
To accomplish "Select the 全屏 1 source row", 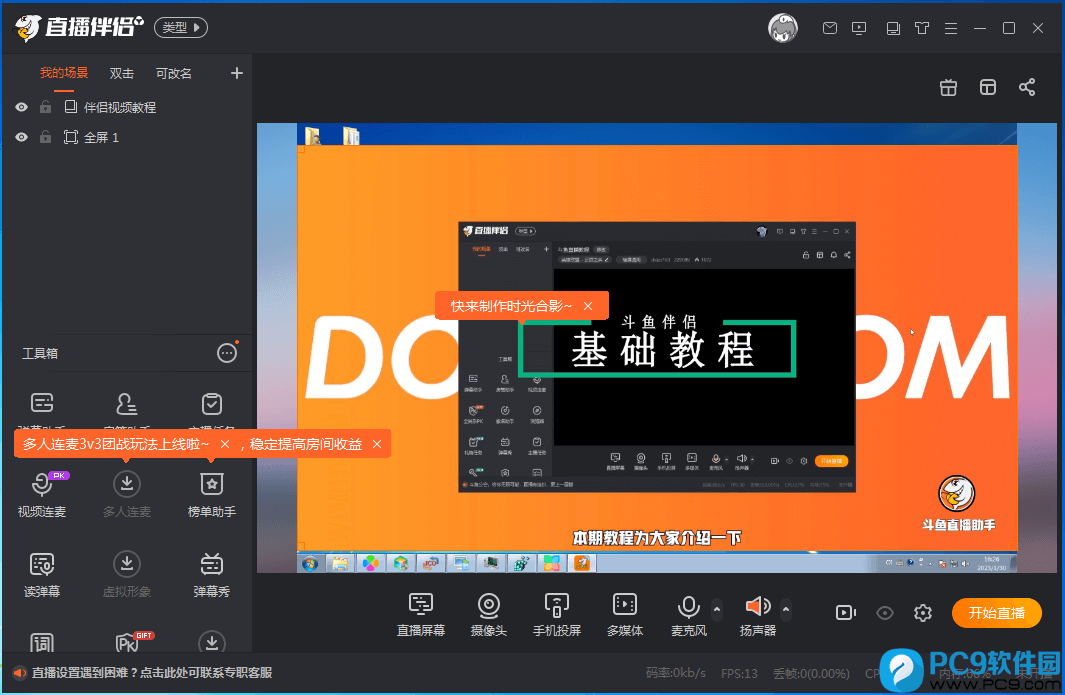I will 128,137.
